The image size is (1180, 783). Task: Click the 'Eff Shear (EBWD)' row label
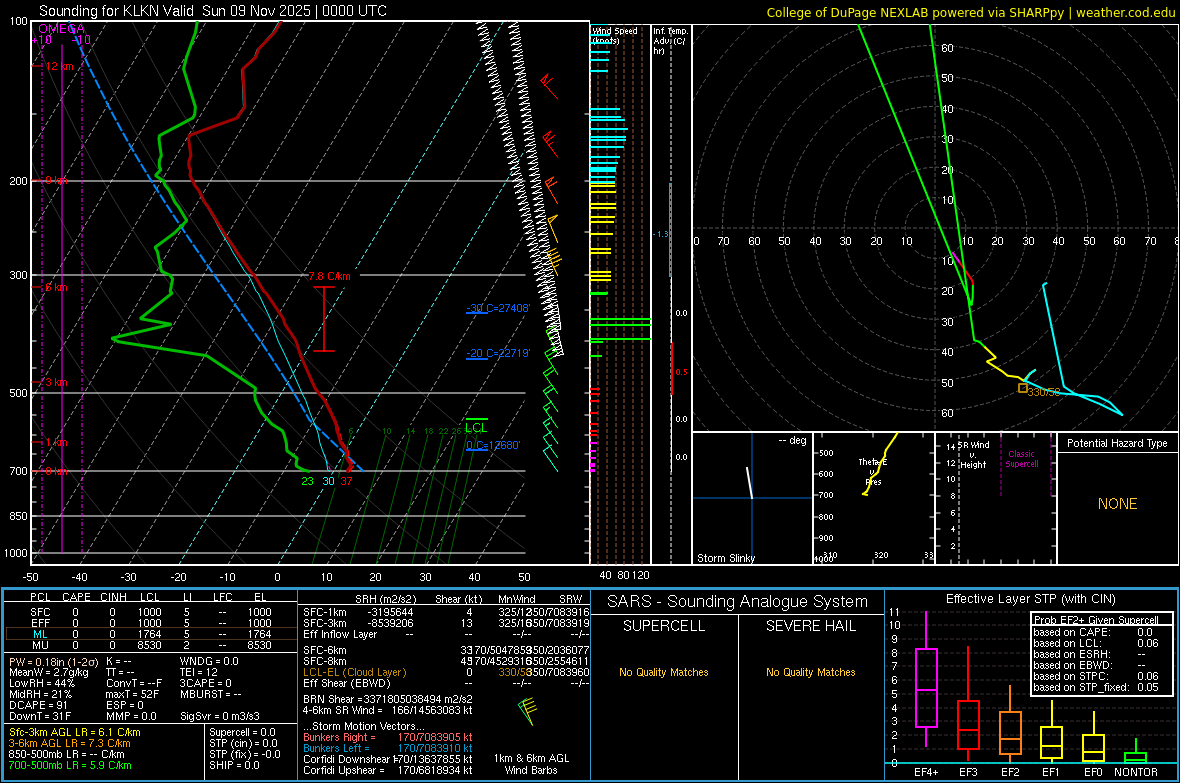coord(347,683)
